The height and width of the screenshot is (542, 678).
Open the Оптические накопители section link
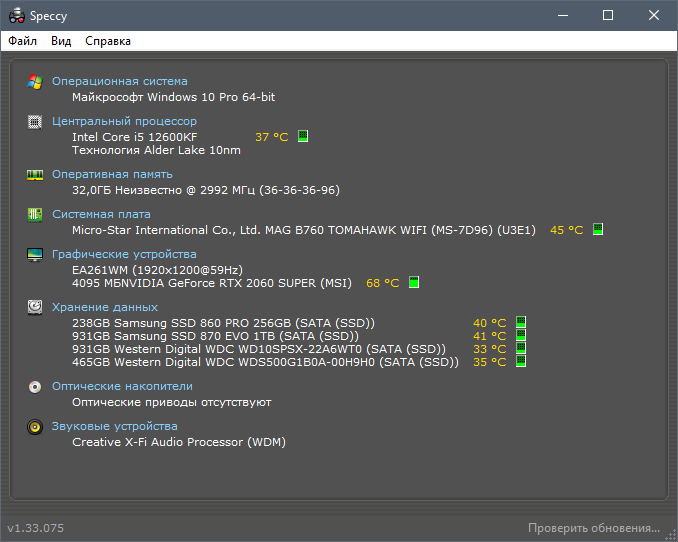pos(122,386)
